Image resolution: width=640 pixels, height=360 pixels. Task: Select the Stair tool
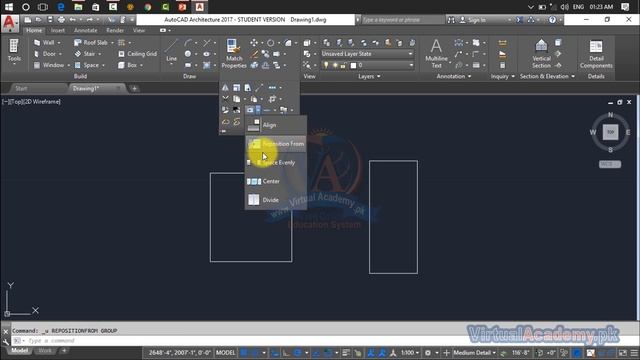click(x=85, y=54)
